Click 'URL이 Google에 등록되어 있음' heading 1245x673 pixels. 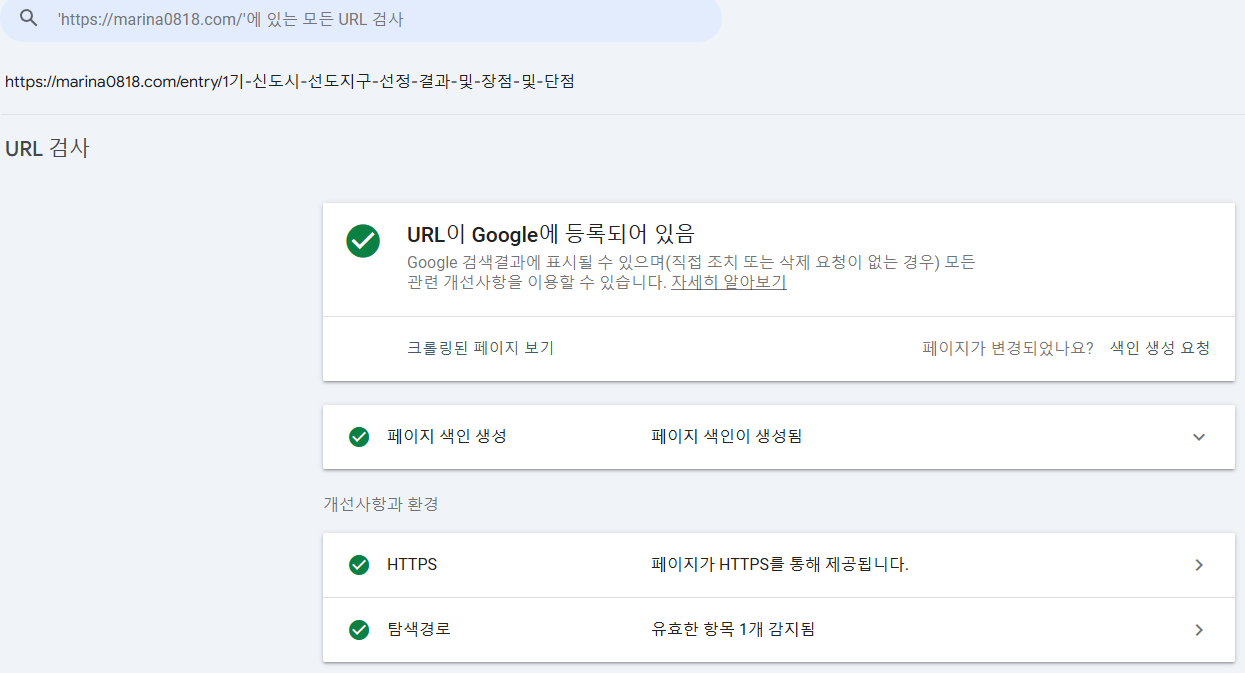(x=550, y=235)
